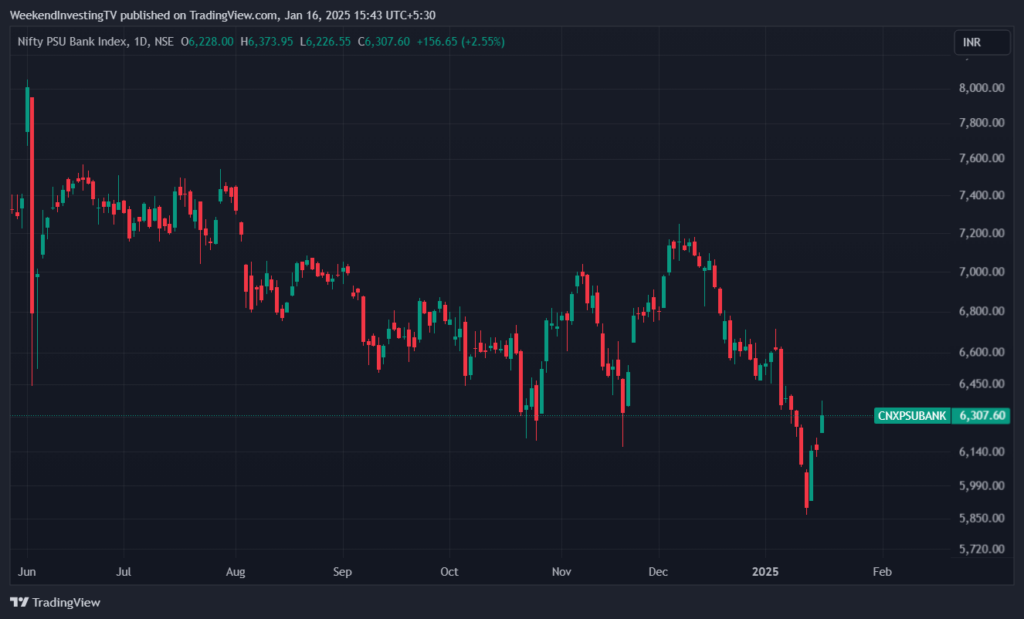Image resolution: width=1024 pixels, height=619 pixels.
Task: Click the 2025 label on time axis
Action: [765, 572]
